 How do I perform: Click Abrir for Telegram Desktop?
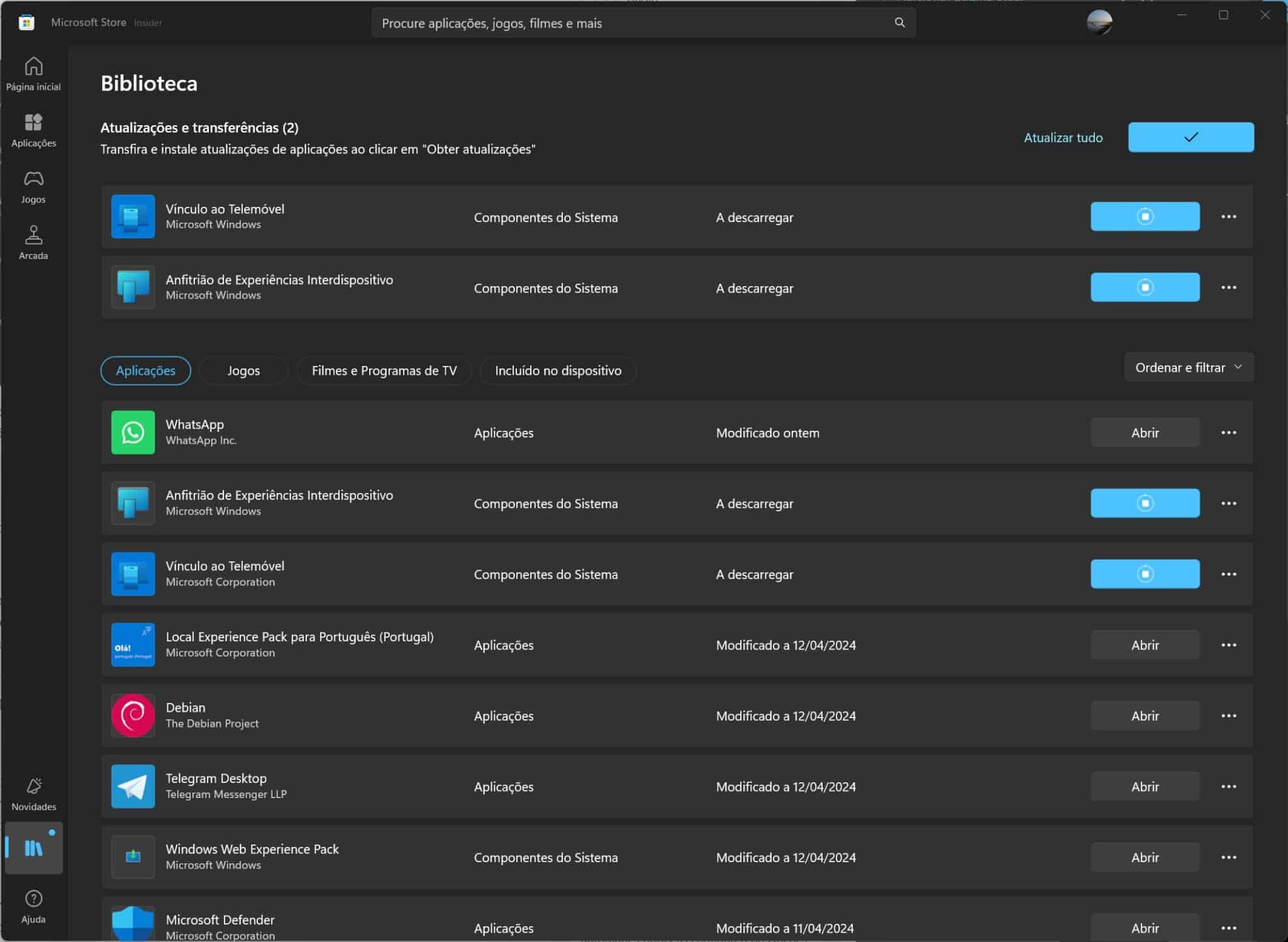[x=1144, y=787]
